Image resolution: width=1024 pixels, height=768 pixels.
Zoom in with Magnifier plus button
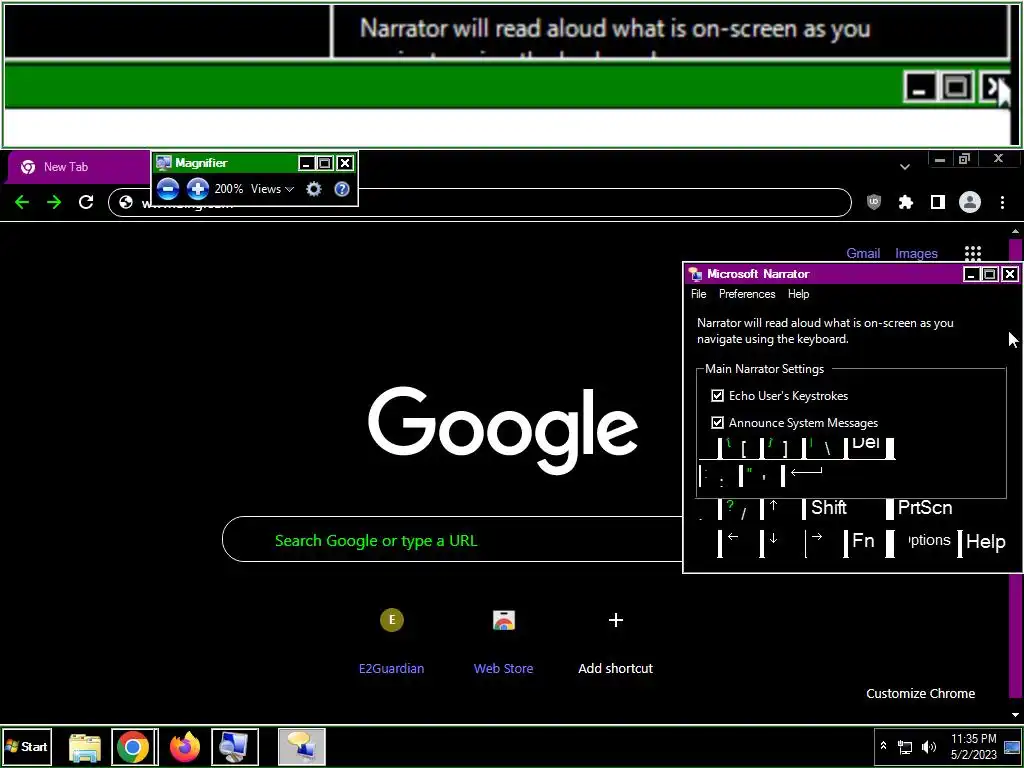coord(197,189)
